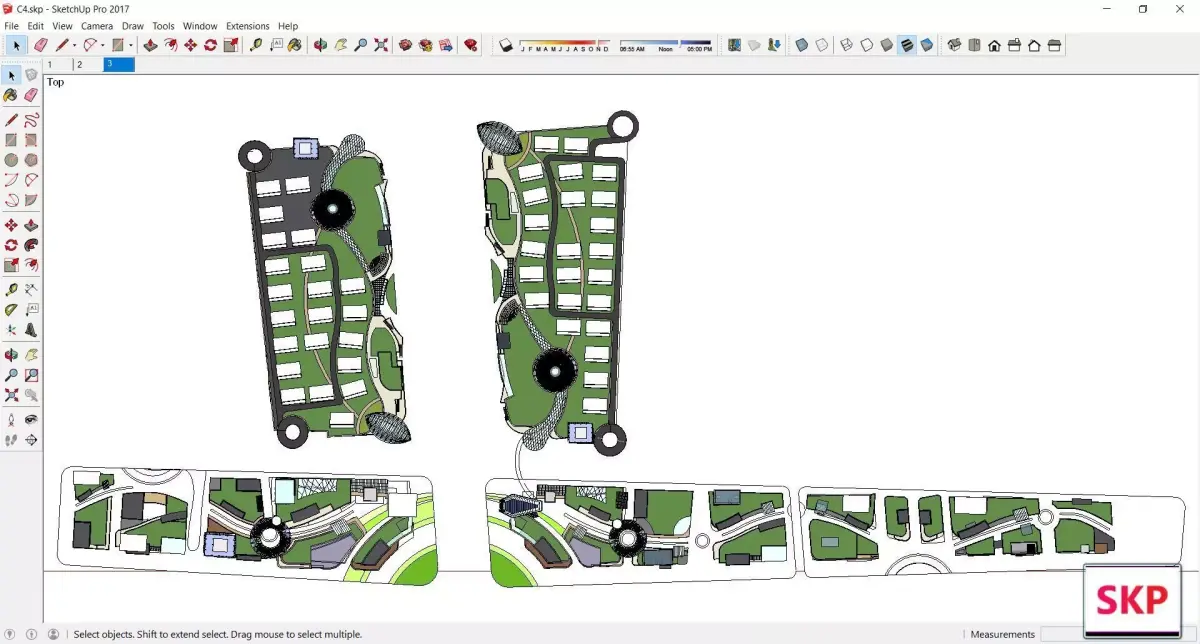Expand the Arc tool dropdown arrow
Viewport: 1200px width, 644px height.
click(102, 46)
